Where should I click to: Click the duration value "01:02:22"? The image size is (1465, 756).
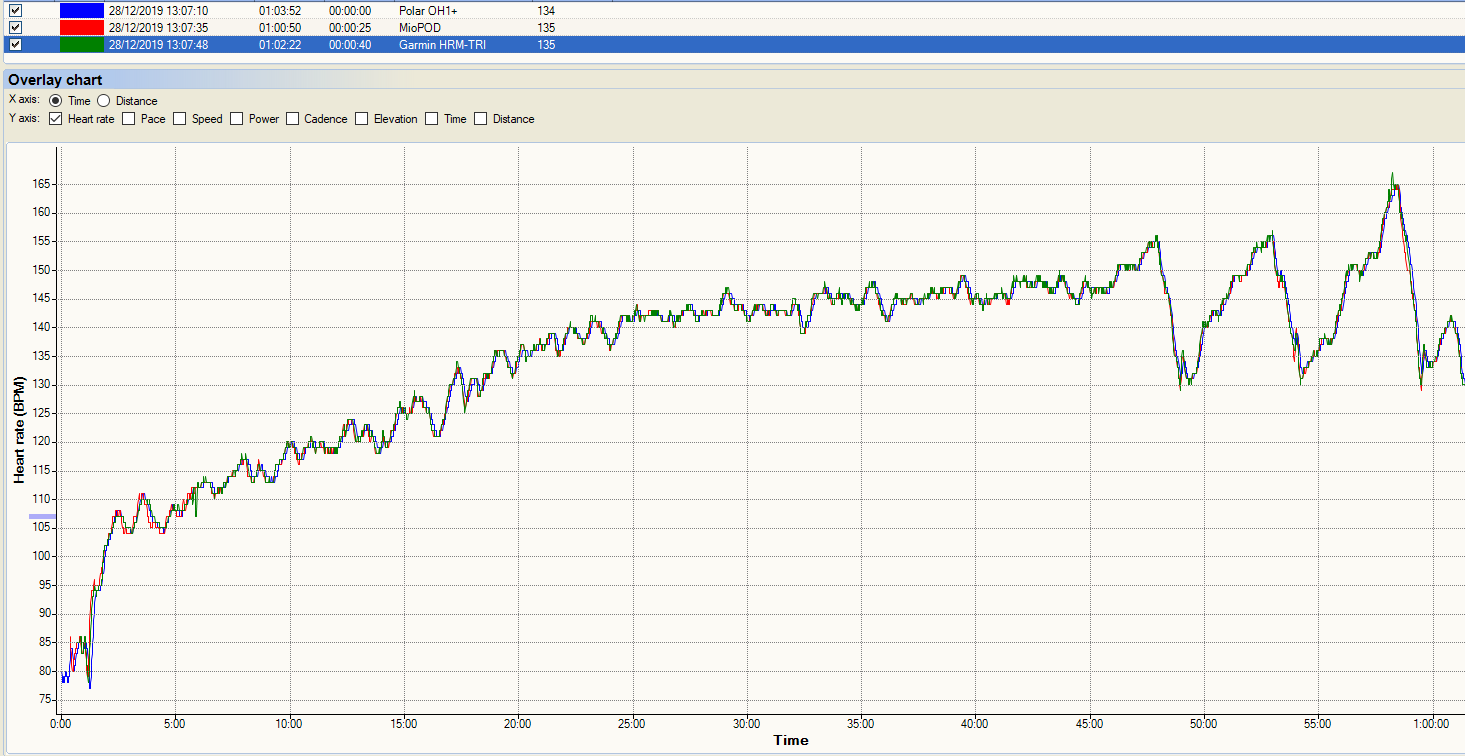[280, 45]
